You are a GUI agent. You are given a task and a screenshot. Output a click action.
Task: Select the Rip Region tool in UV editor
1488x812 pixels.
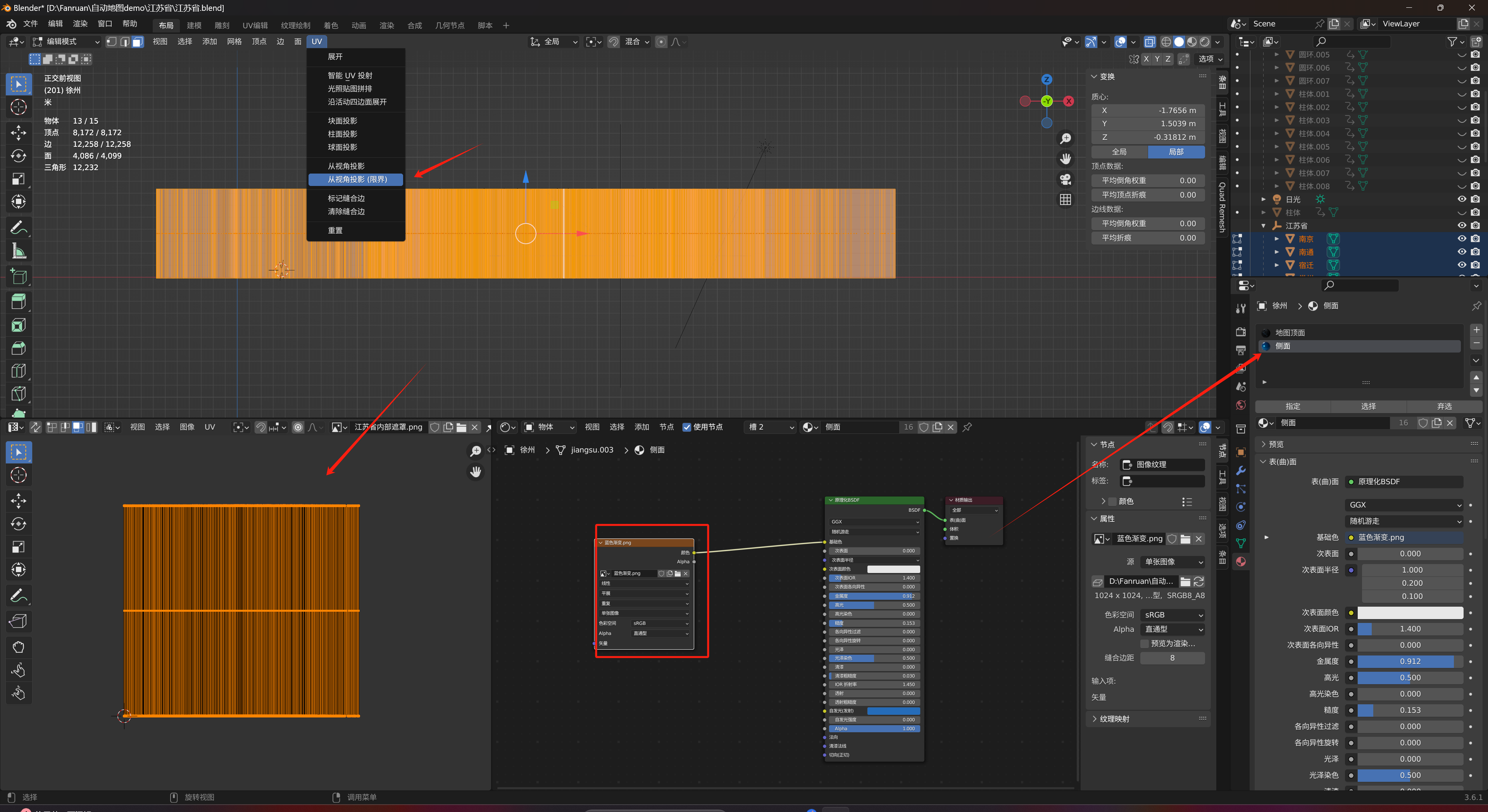(19, 621)
